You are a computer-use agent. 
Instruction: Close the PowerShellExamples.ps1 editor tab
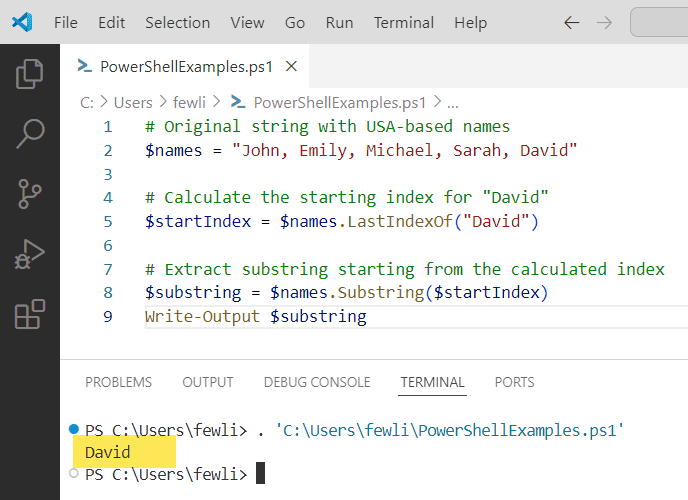[x=291, y=67]
